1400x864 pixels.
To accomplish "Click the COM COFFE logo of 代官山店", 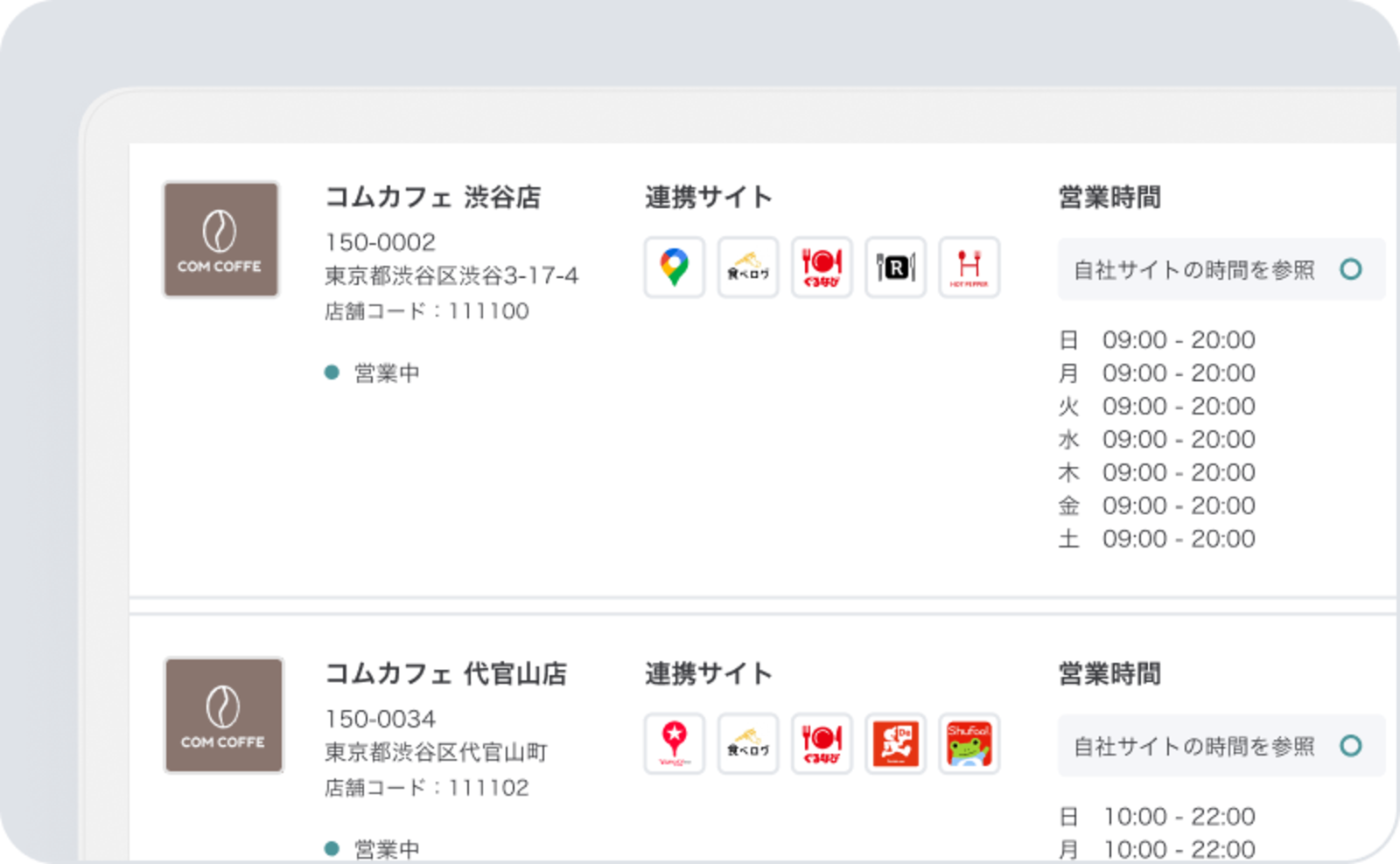I will click(224, 715).
